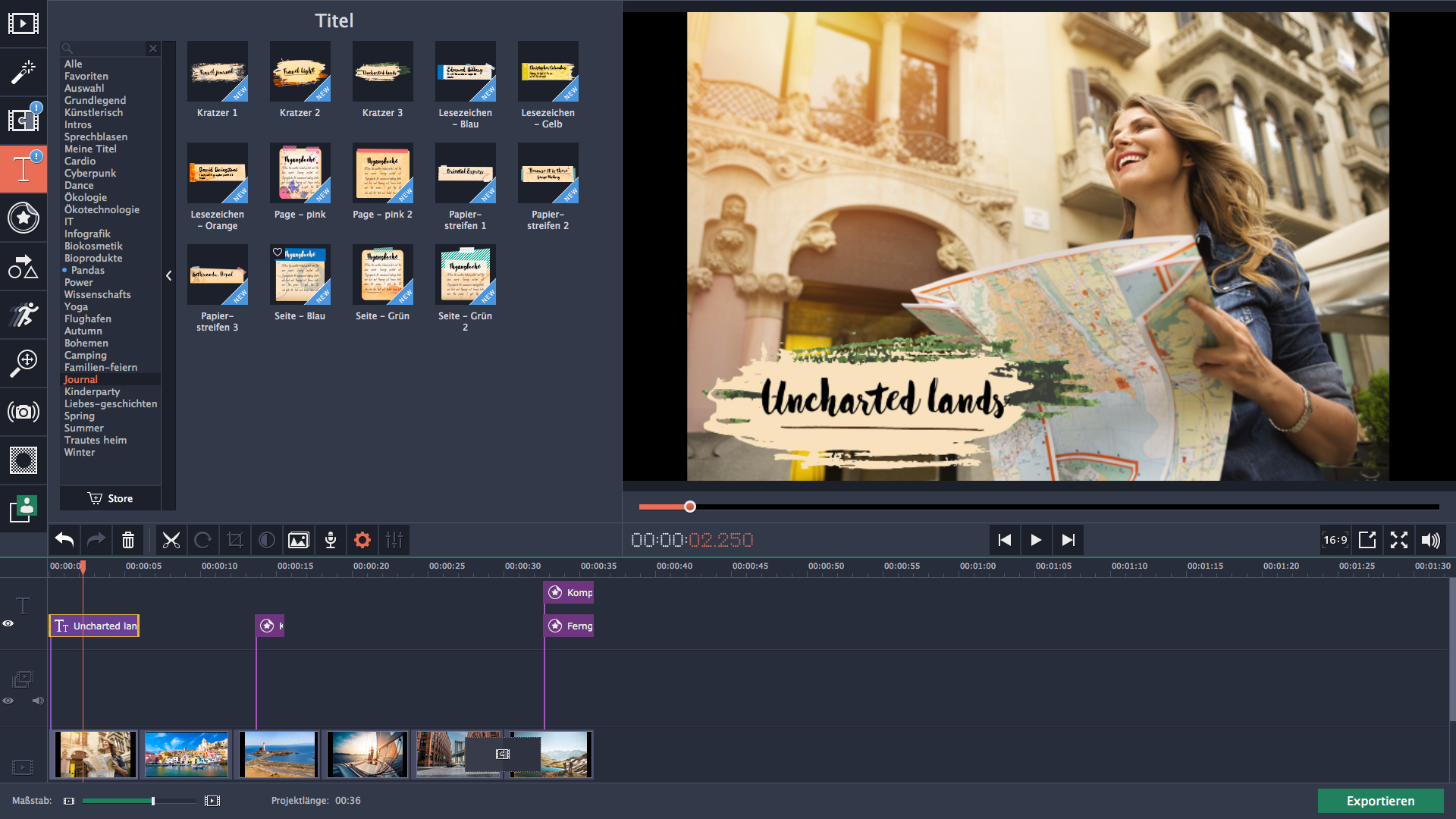Open the Titles tab in sidebar
This screenshot has width=1456, height=819.
point(24,169)
